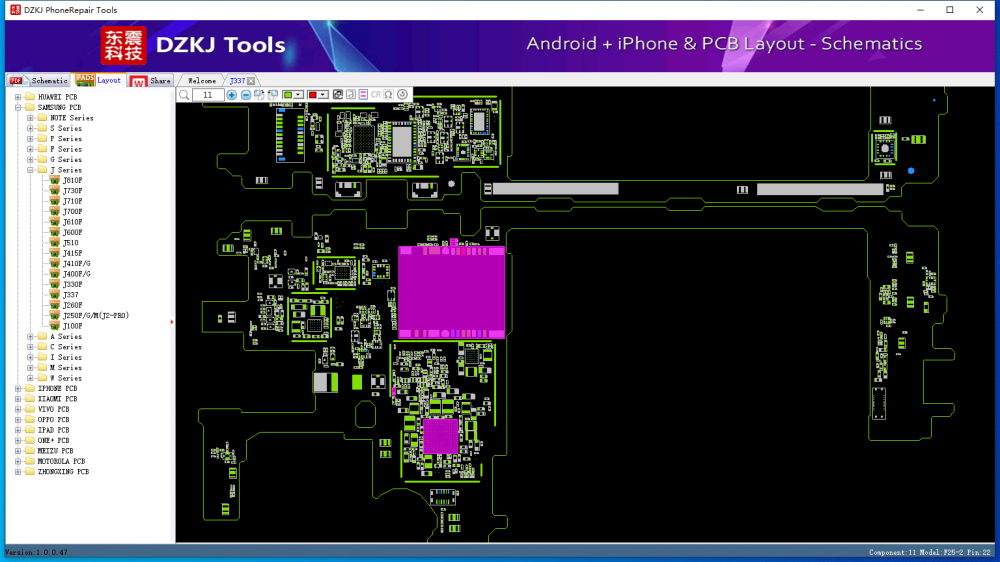This screenshot has width=1000, height=562.
Task: Select J510 in the tree
Action: (70, 243)
